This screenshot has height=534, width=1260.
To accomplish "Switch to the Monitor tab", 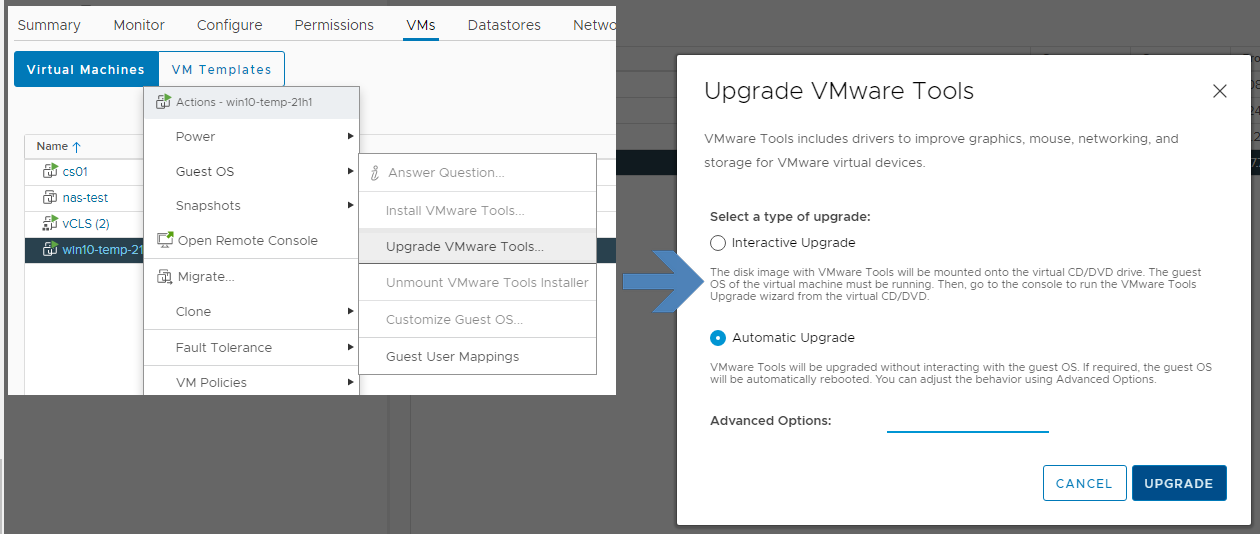I will [139, 25].
